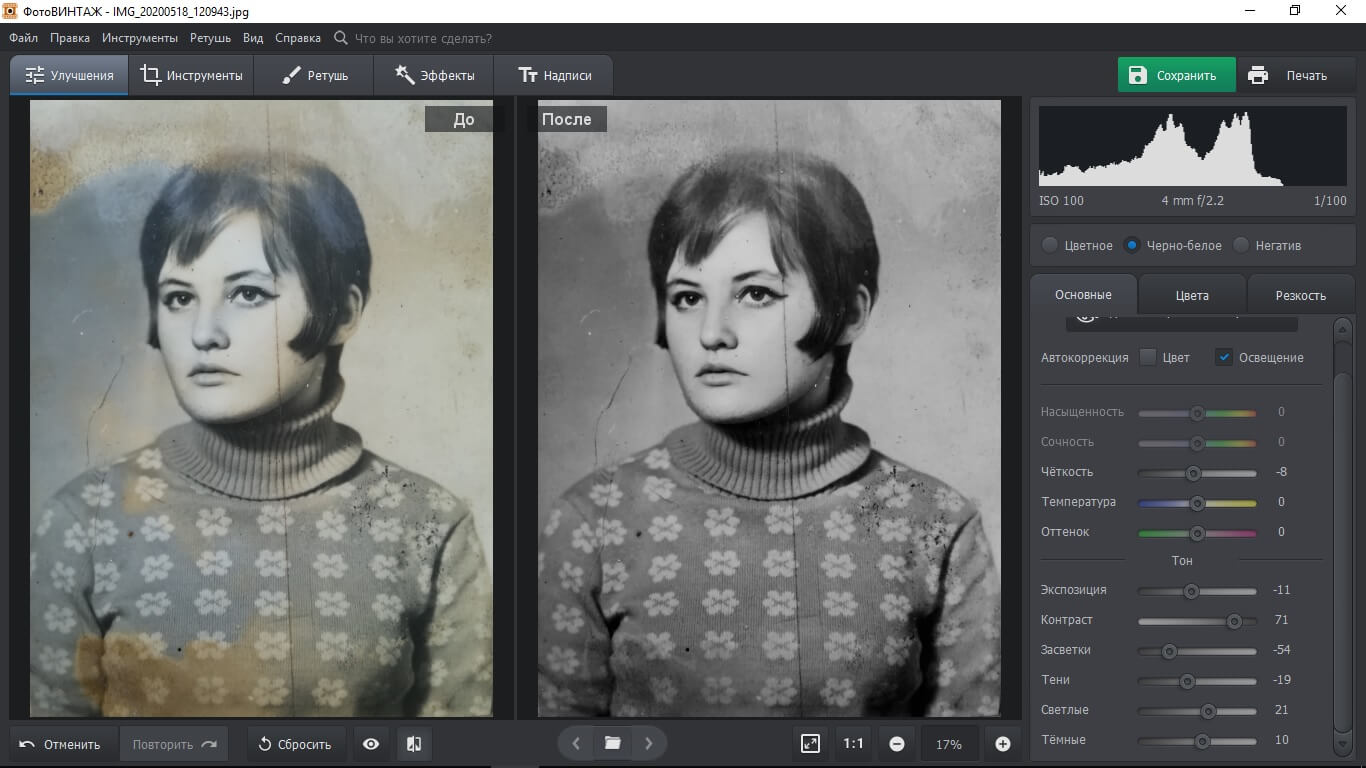Click the После after photo
The image size is (1366, 768).
[769, 408]
